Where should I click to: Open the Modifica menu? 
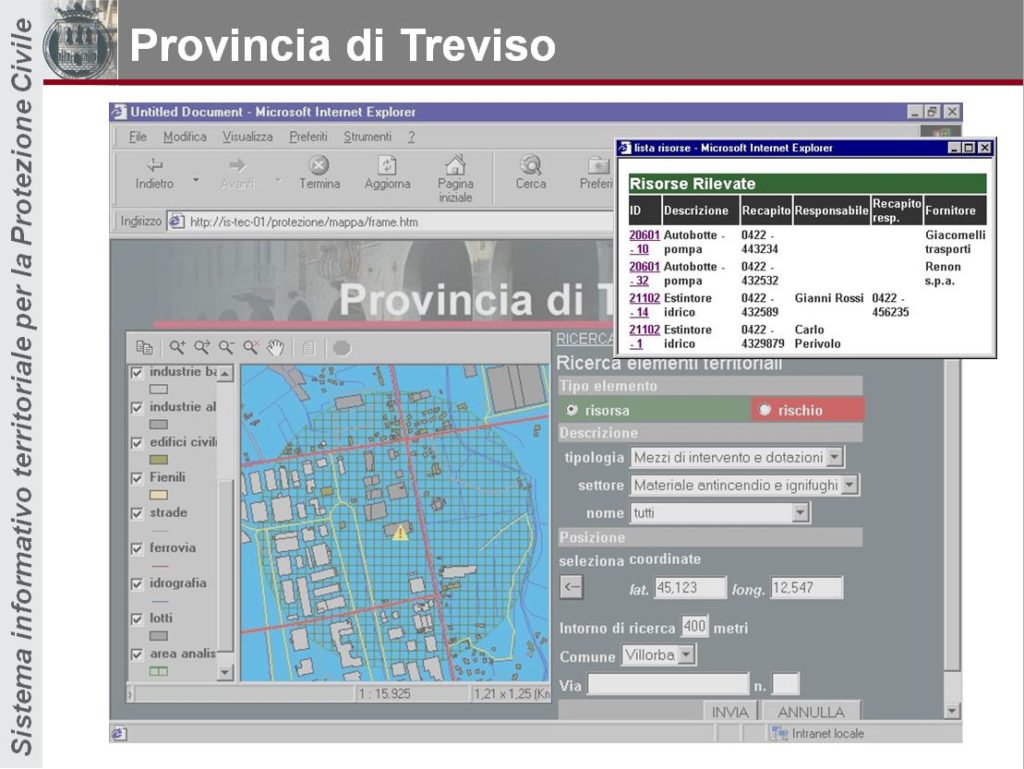click(185, 137)
